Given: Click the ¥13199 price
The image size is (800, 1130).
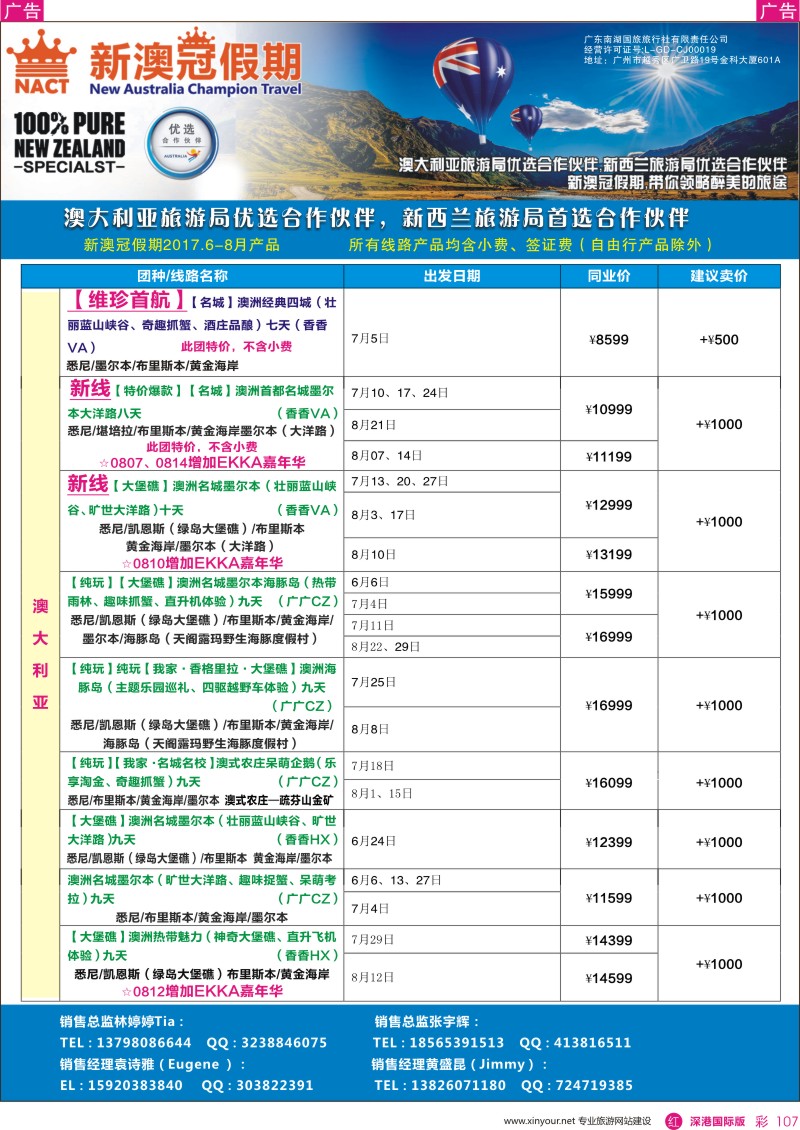Looking at the screenshot, I should click(609, 555).
